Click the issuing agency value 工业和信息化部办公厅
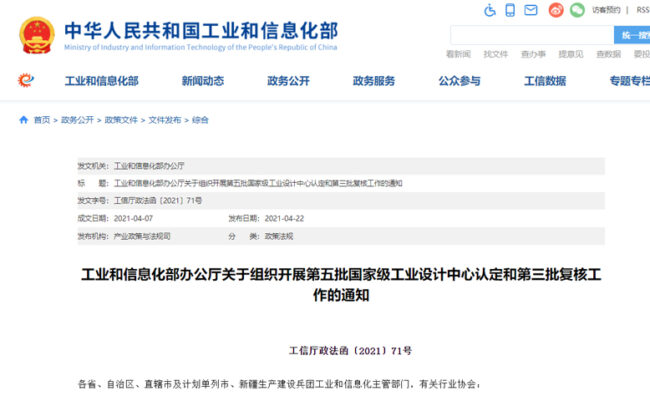Screen dimensions: 650x406 coord(149,166)
